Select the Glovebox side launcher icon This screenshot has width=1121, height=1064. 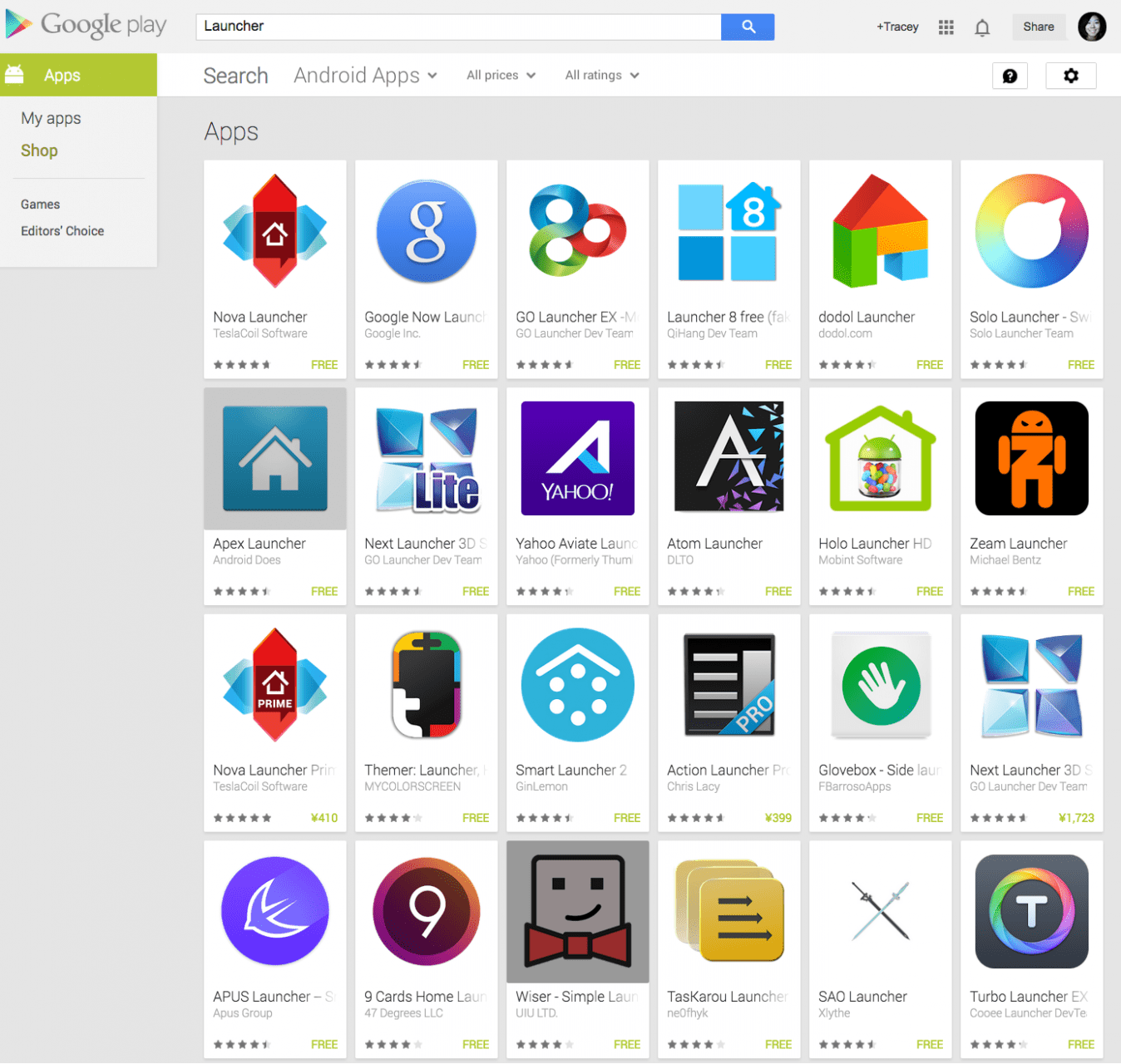[x=881, y=685]
